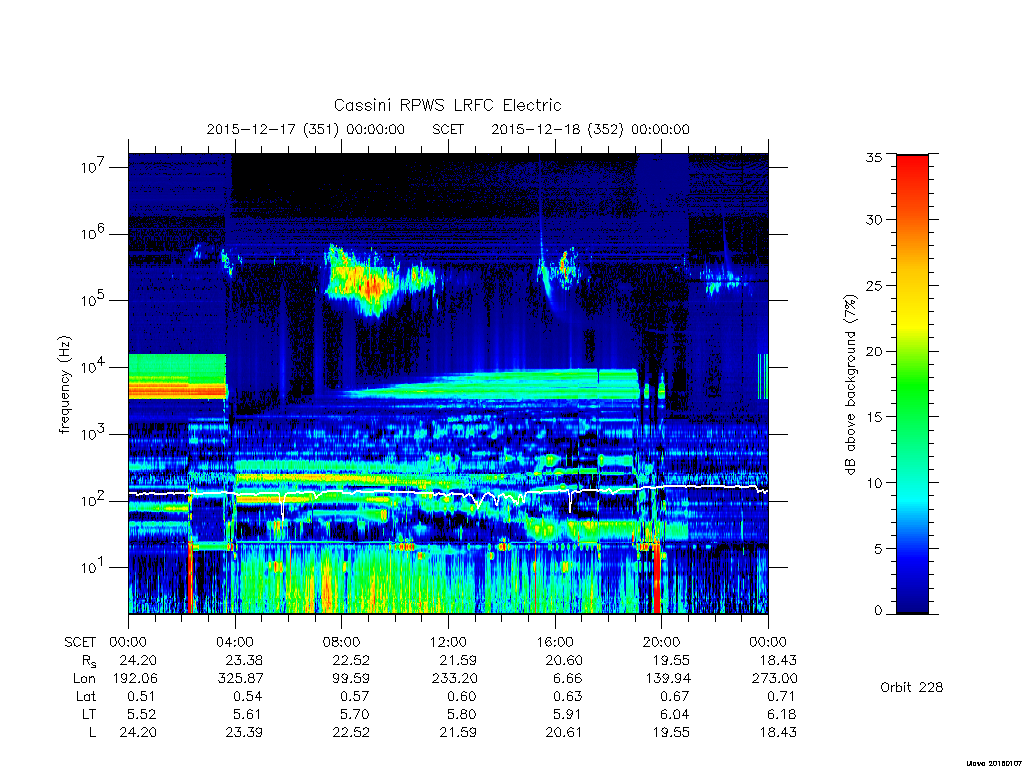Click the Lon value '325.87'
The height and width of the screenshot is (768, 1024).
[x=240, y=679]
